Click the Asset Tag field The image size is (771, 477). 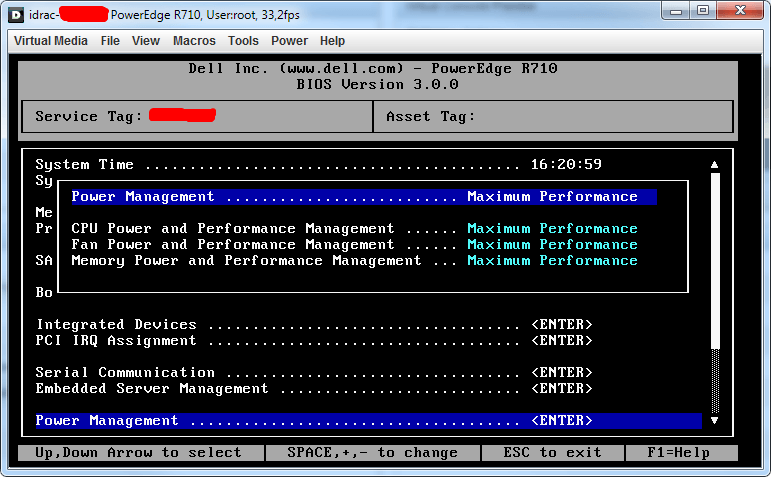553,117
